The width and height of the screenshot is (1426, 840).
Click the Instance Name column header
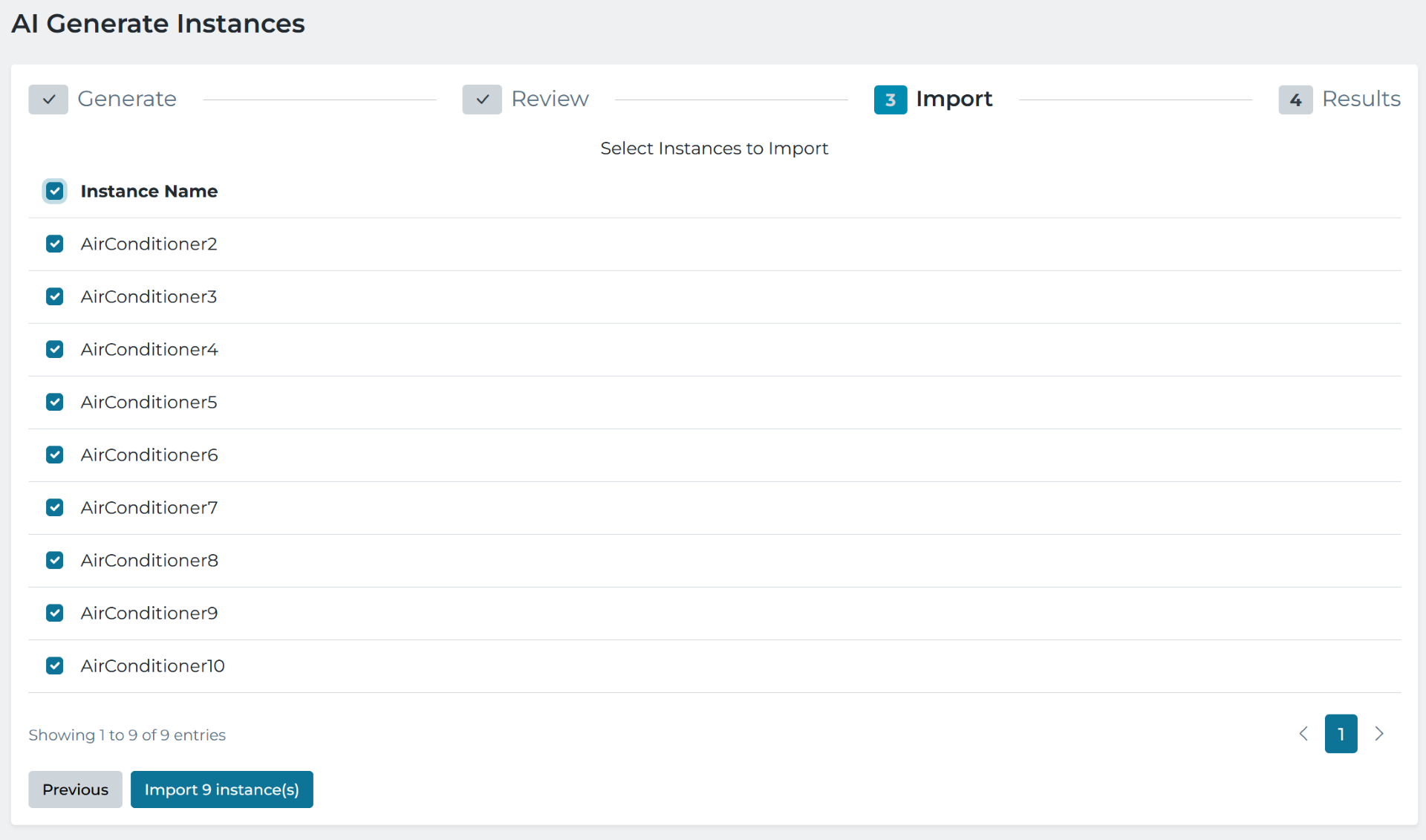149,192
